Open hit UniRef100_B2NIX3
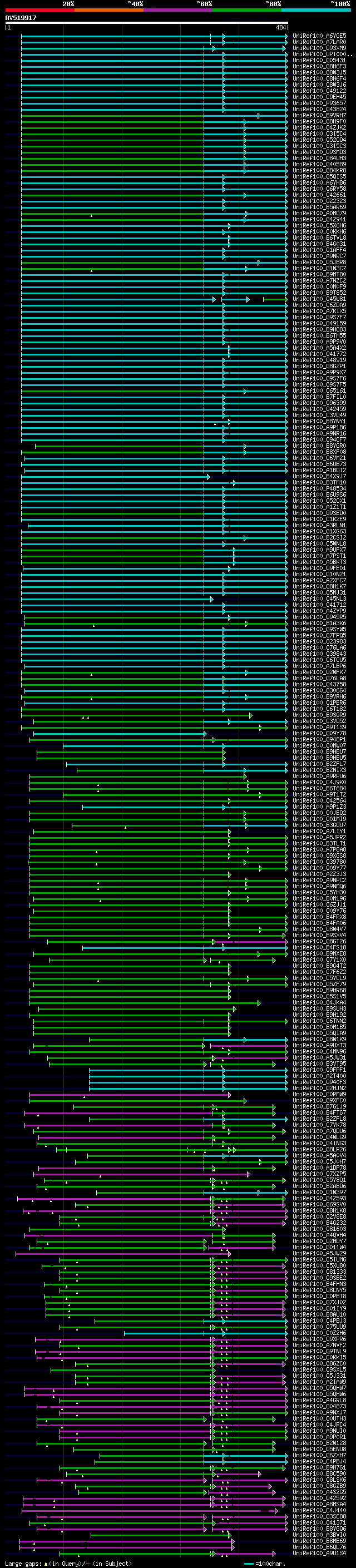The width and height of the screenshot is (356, 1568). coord(319,770)
